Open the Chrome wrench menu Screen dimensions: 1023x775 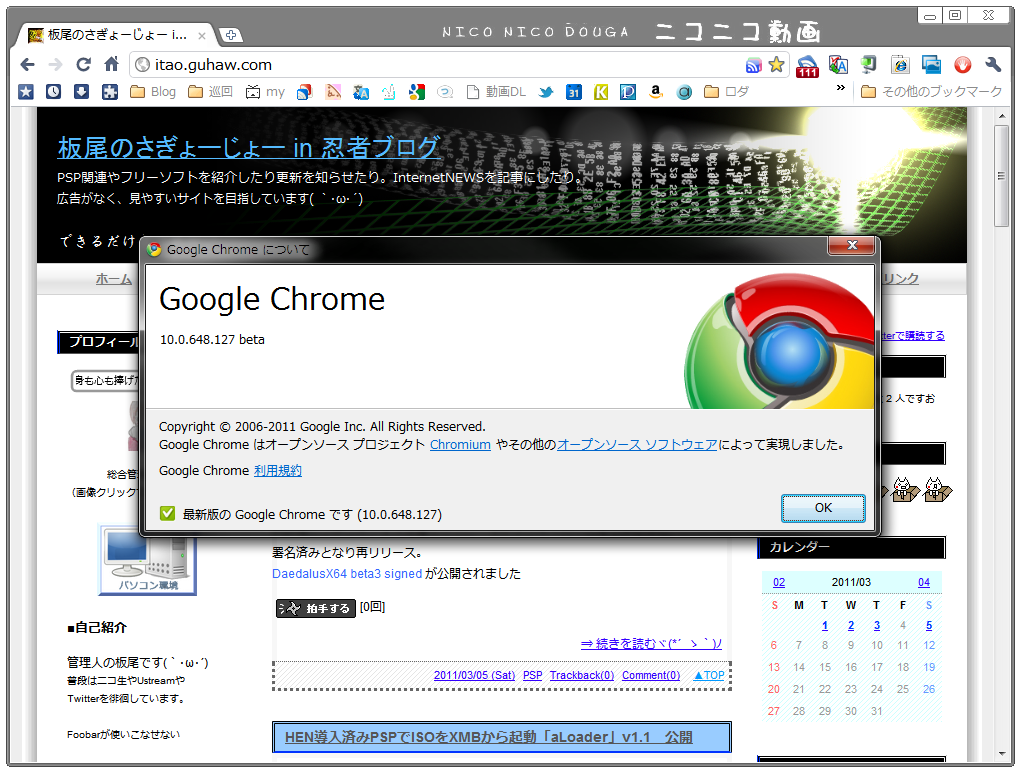pyautogui.click(x=993, y=65)
